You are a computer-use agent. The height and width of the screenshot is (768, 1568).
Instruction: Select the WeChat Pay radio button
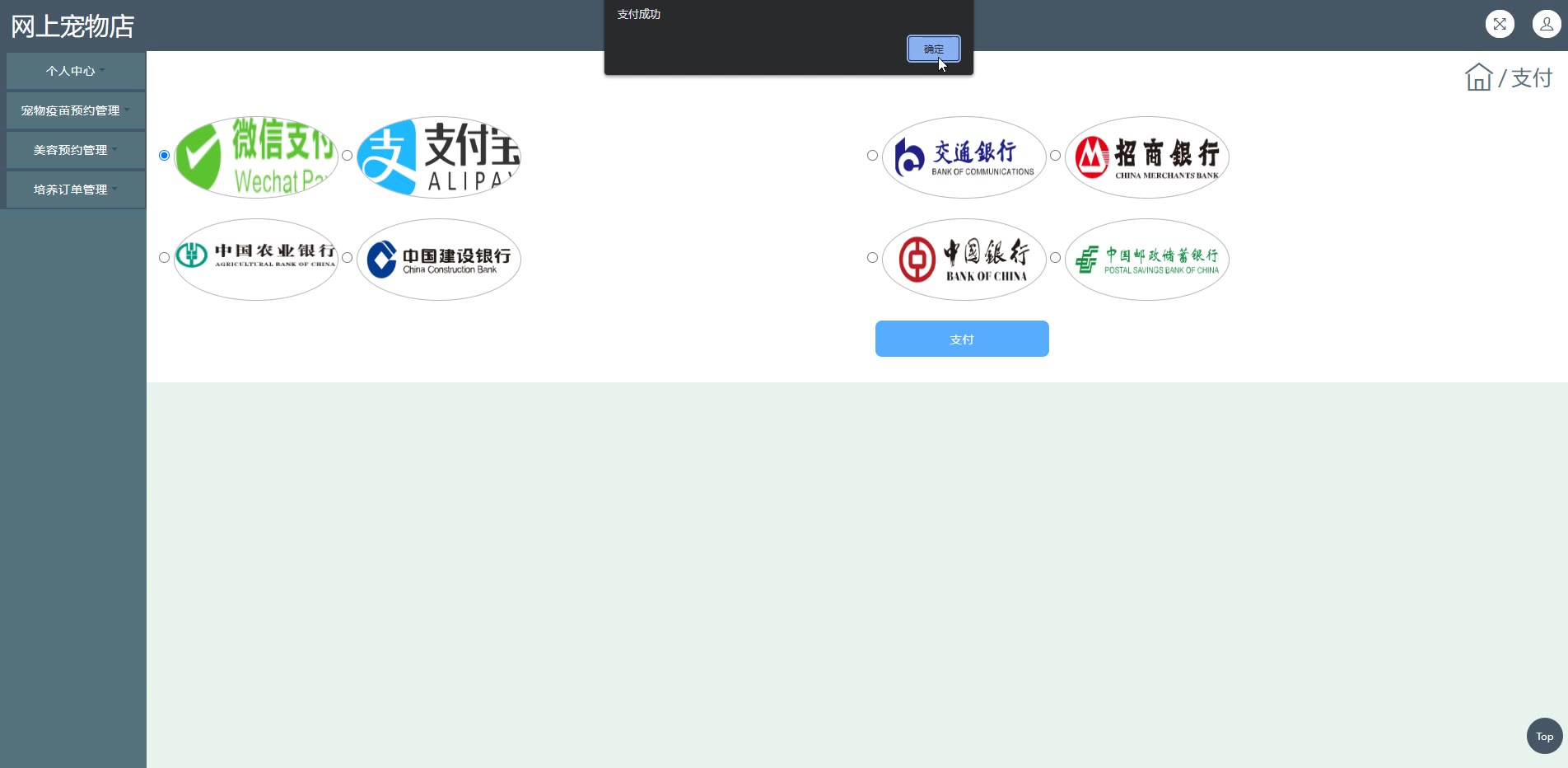[165, 155]
